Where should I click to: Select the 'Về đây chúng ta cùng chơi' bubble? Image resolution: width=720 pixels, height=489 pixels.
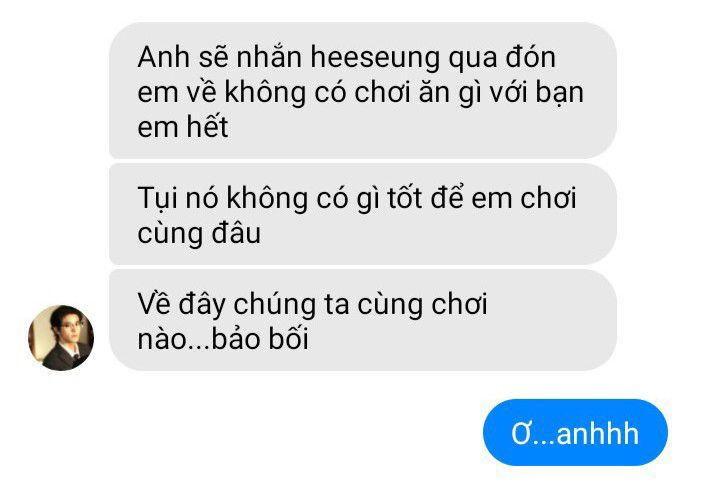[x=363, y=320]
